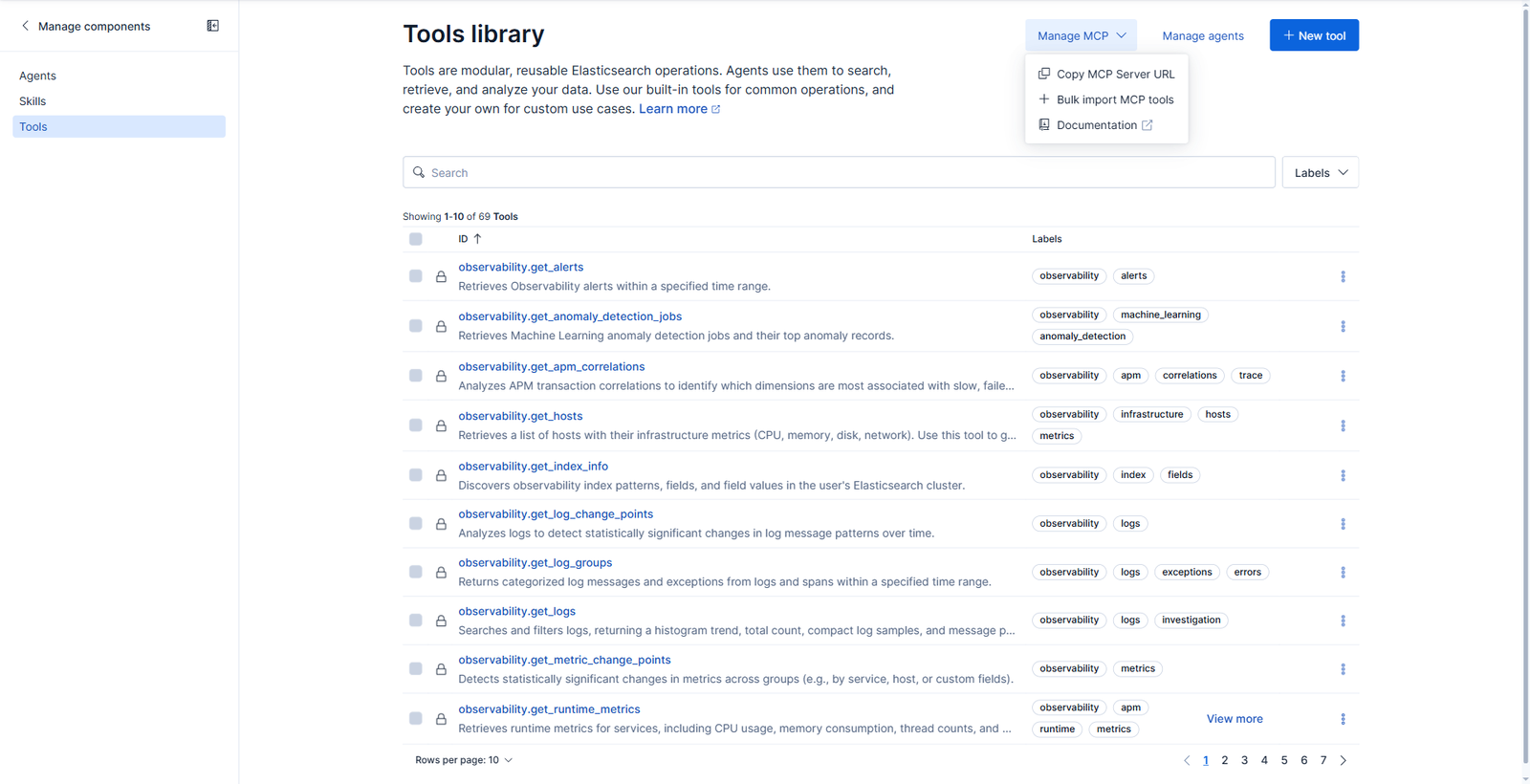Click View more on runtime metrics labels
This screenshot has height=784, width=1530.
tap(1235, 719)
